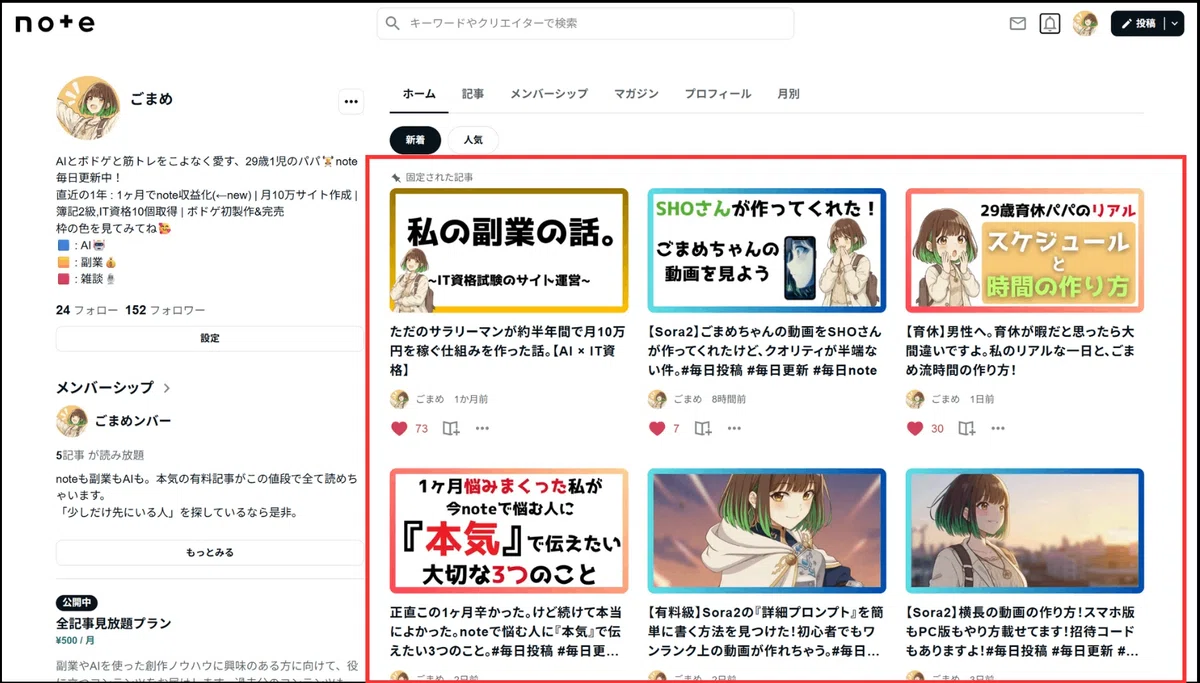Open 29歳育休パパのリアル thumbnail
1200x683 pixels.
pos(1025,251)
